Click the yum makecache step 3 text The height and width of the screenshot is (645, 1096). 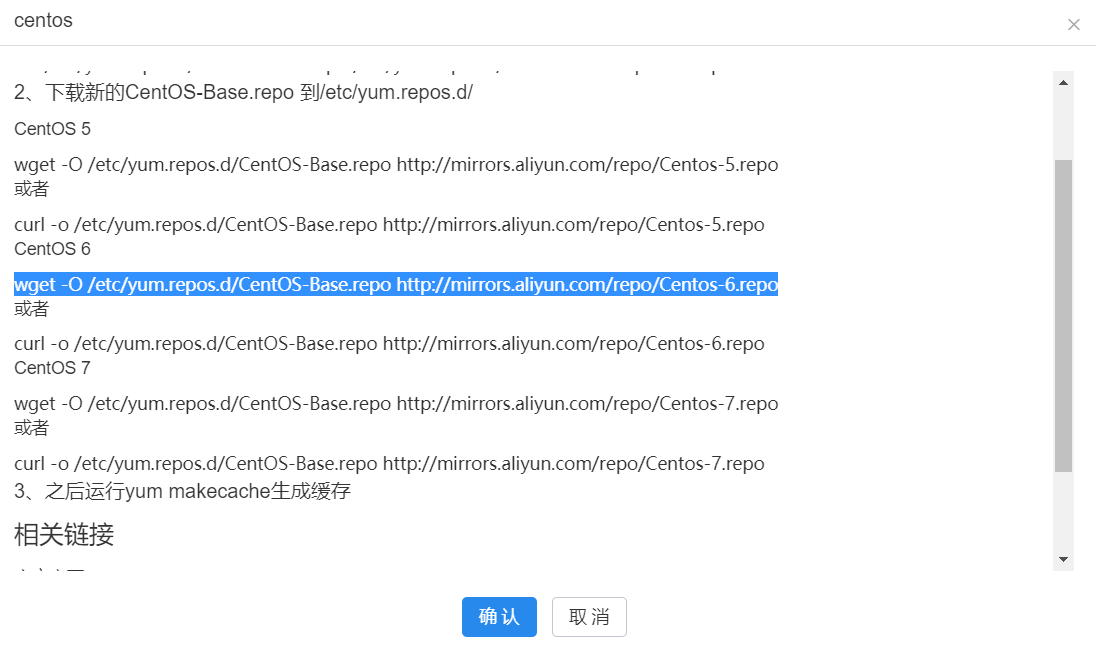[182, 491]
